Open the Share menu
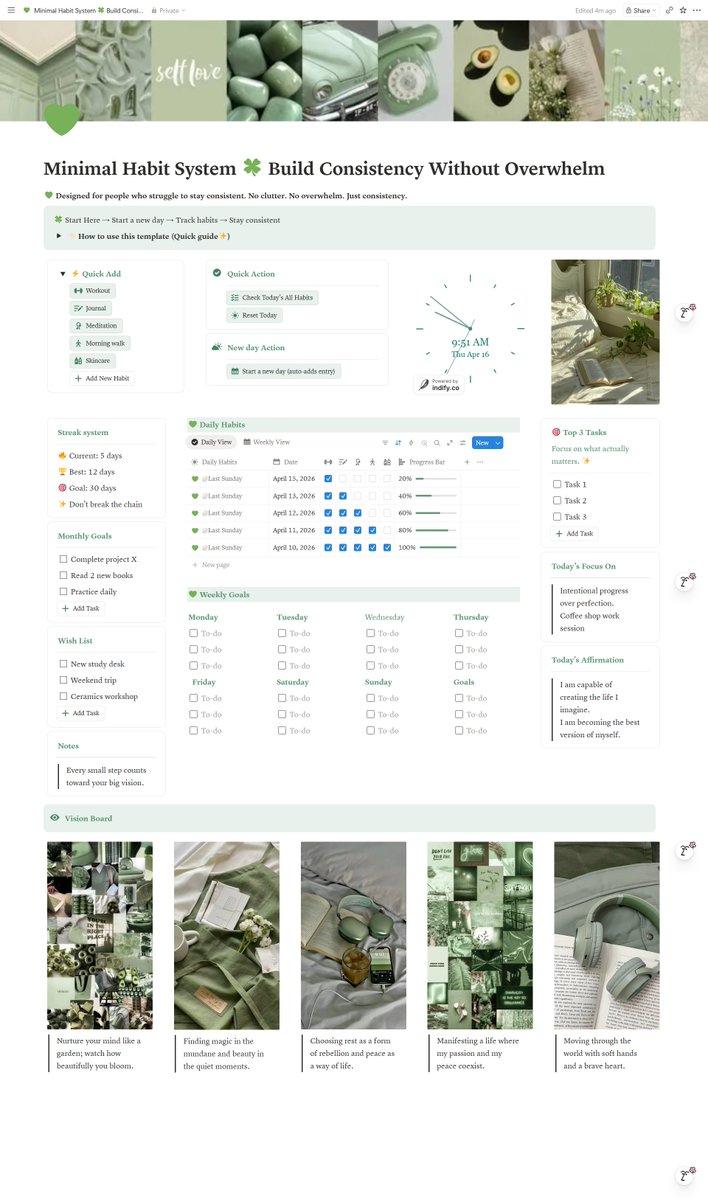This screenshot has width=708, height=1199. click(x=640, y=11)
